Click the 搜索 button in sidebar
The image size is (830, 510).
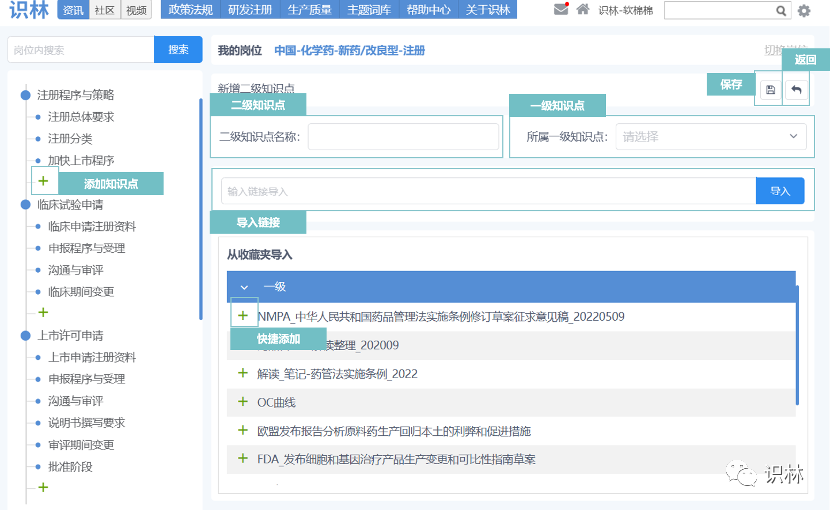point(178,50)
